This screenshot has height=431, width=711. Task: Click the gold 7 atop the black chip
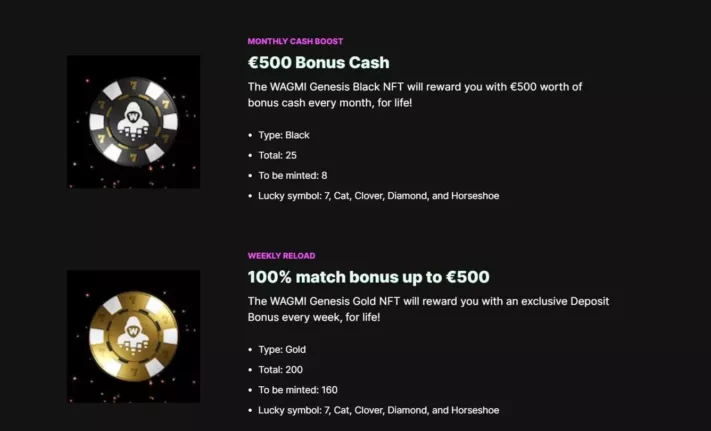coord(133,85)
